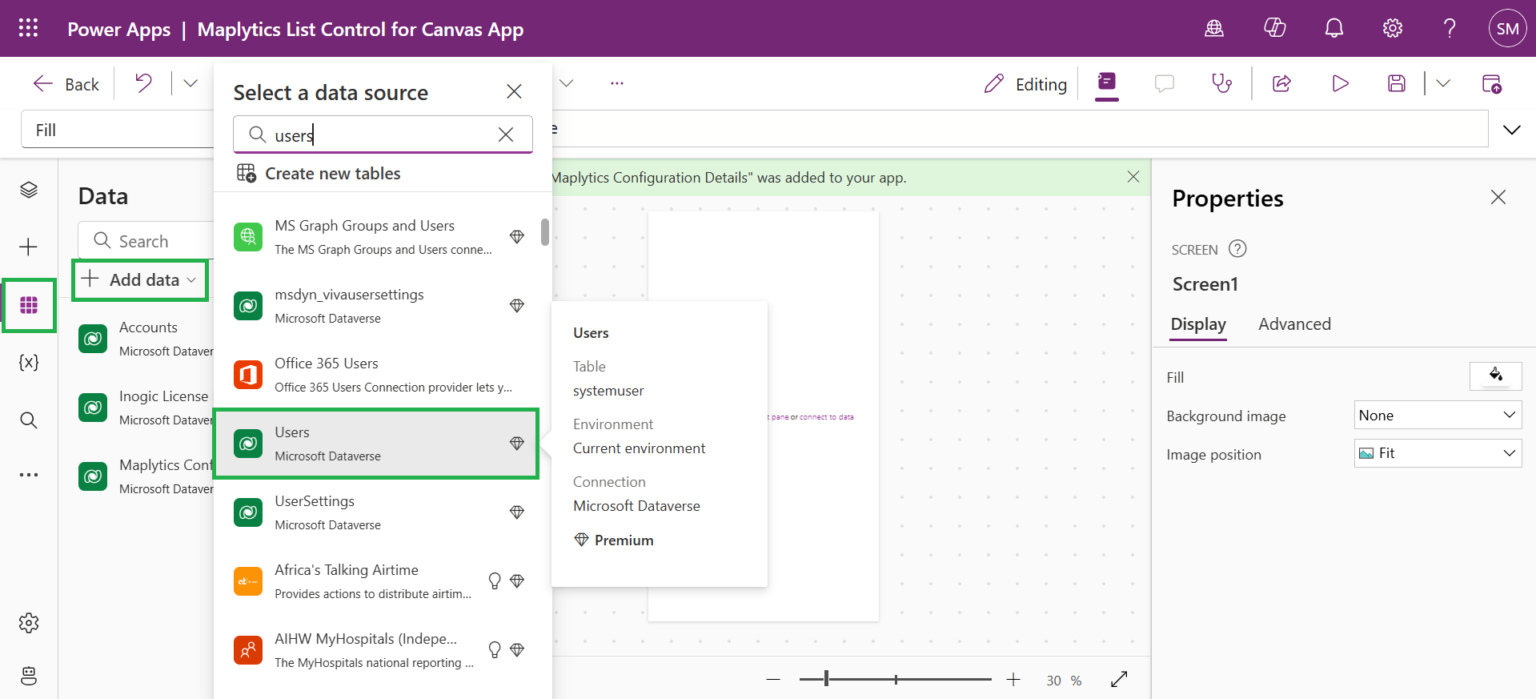Open Copilot from the top header
The height and width of the screenshot is (699, 1536).
coord(1274,28)
